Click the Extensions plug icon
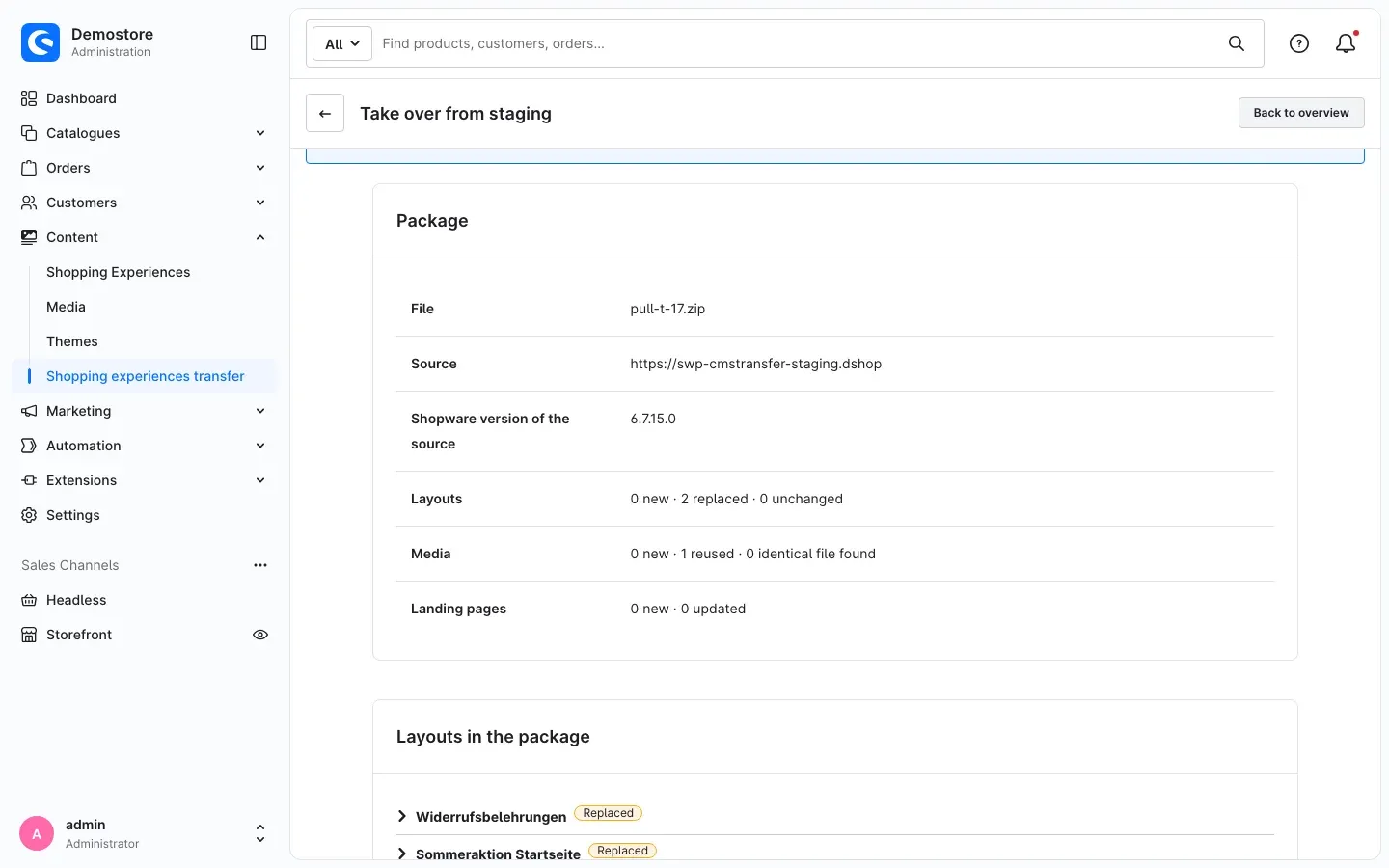The height and width of the screenshot is (868, 1389). coord(29,480)
